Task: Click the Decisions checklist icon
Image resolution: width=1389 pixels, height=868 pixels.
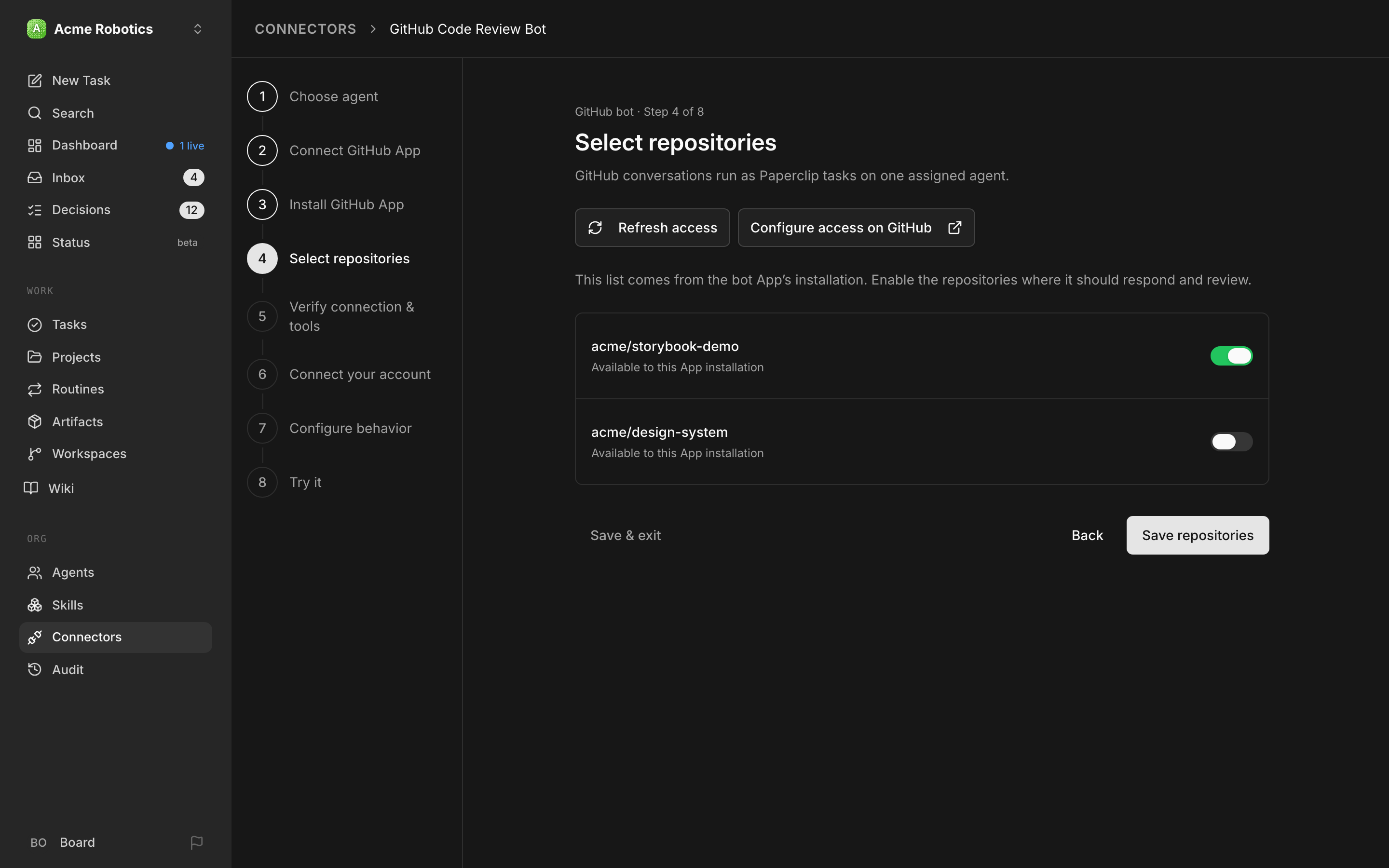Action: pos(34,210)
